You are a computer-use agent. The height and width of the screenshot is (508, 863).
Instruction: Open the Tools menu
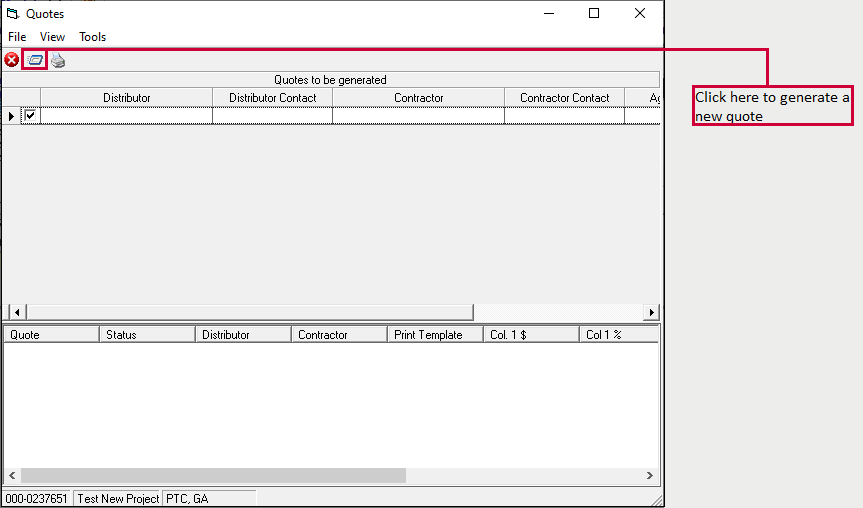[x=93, y=37]
